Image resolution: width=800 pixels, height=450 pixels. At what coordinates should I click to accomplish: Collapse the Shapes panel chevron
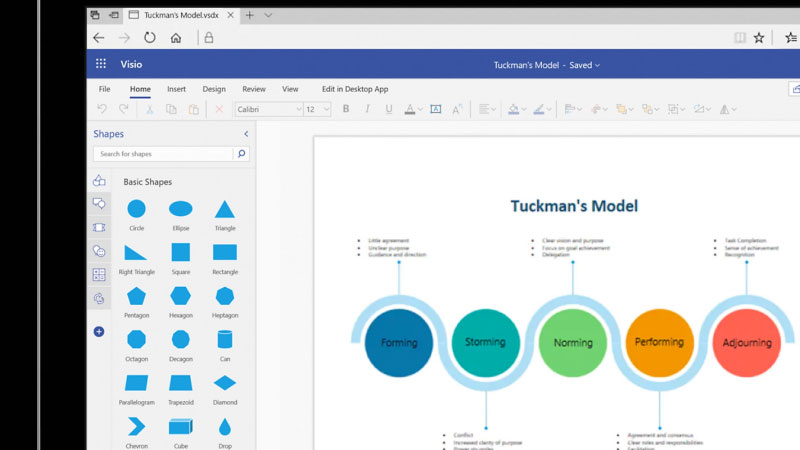pyautogui.click(x=246, y=134)
